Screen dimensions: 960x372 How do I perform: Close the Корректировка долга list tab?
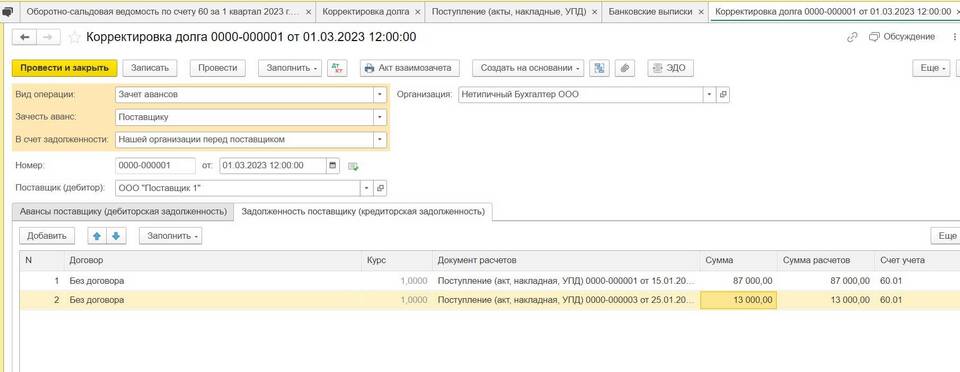click(417, 12)
